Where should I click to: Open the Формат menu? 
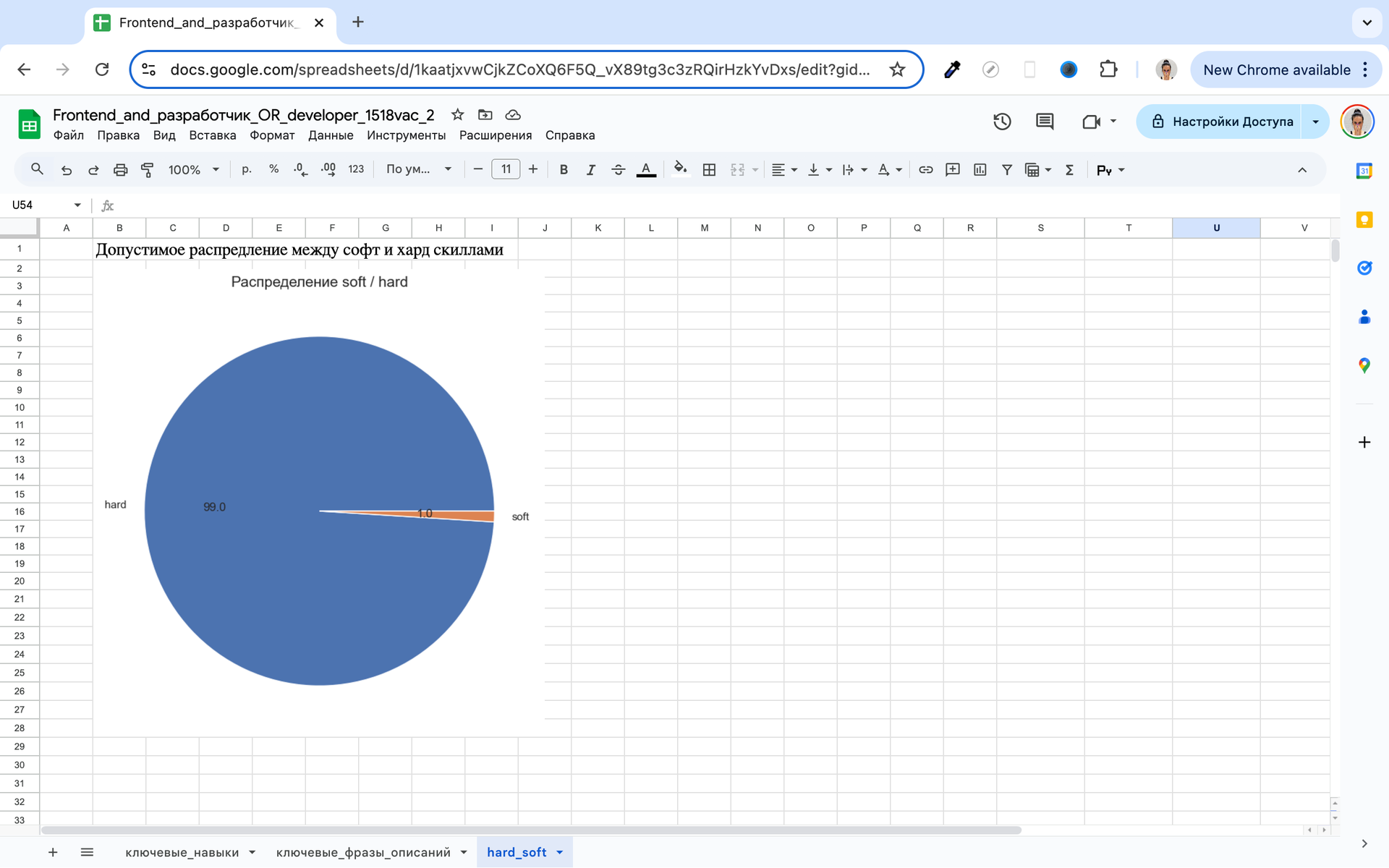coord(272,135)
